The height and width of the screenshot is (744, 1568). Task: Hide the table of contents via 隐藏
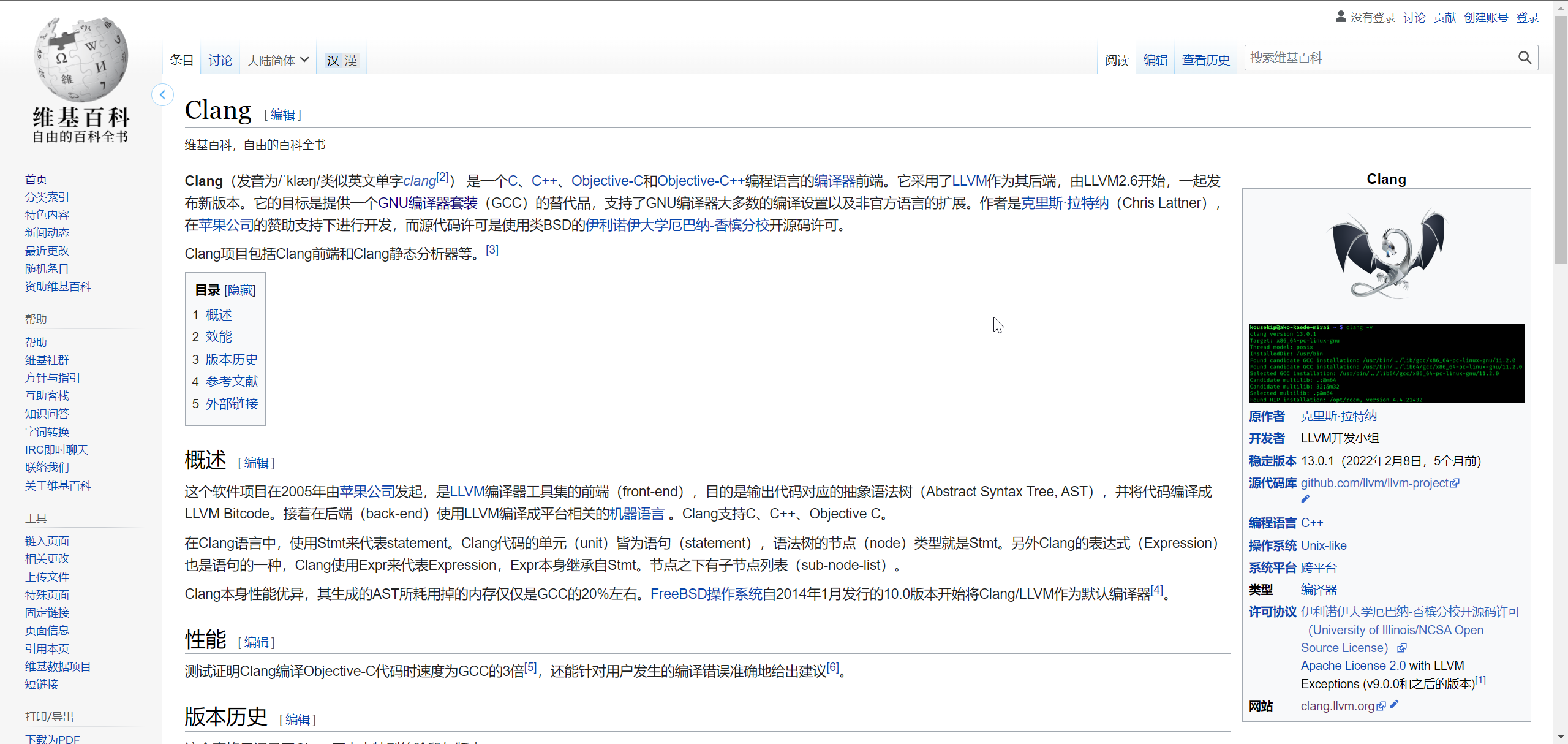click(x=240, y=290)
